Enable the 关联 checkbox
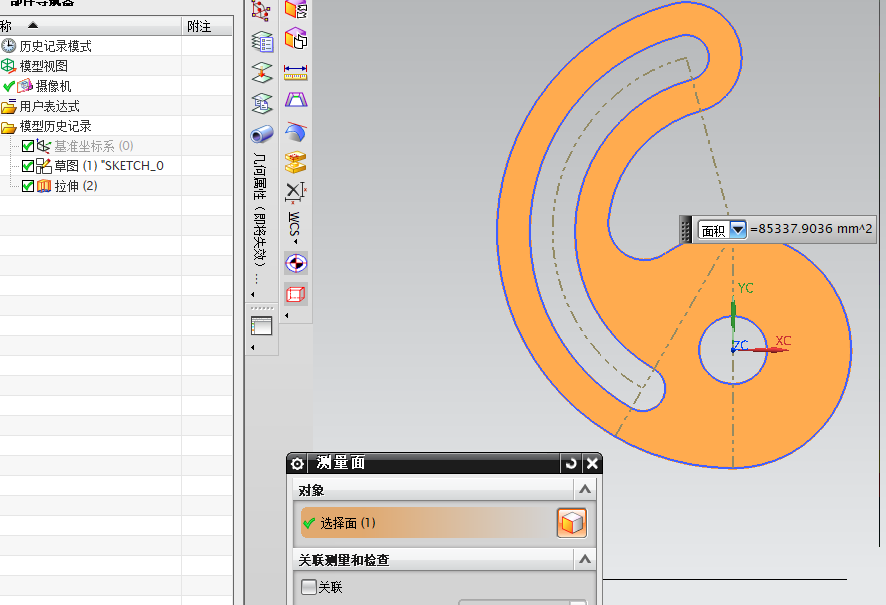 (x=309, y=587)
